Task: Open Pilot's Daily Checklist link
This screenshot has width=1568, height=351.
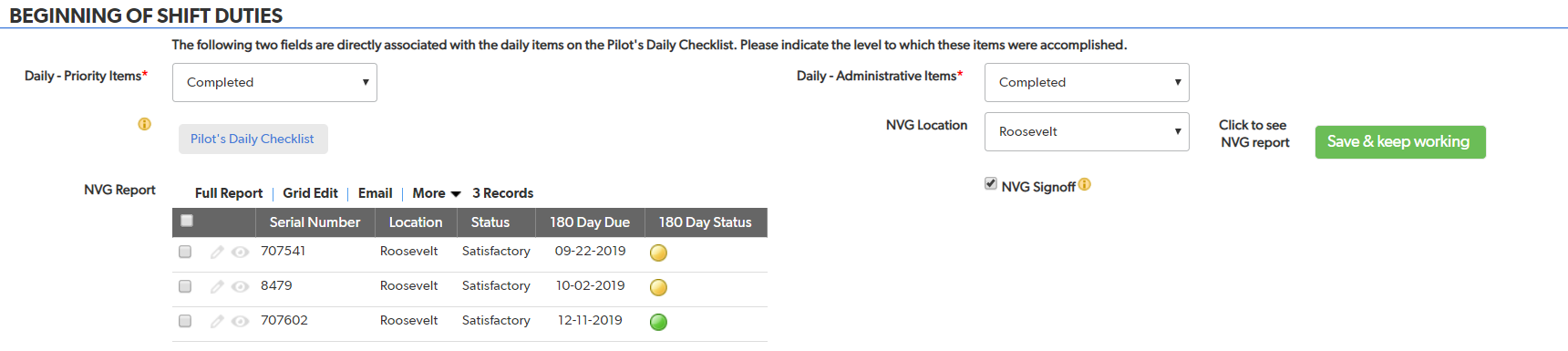Action: coord(253,139)
